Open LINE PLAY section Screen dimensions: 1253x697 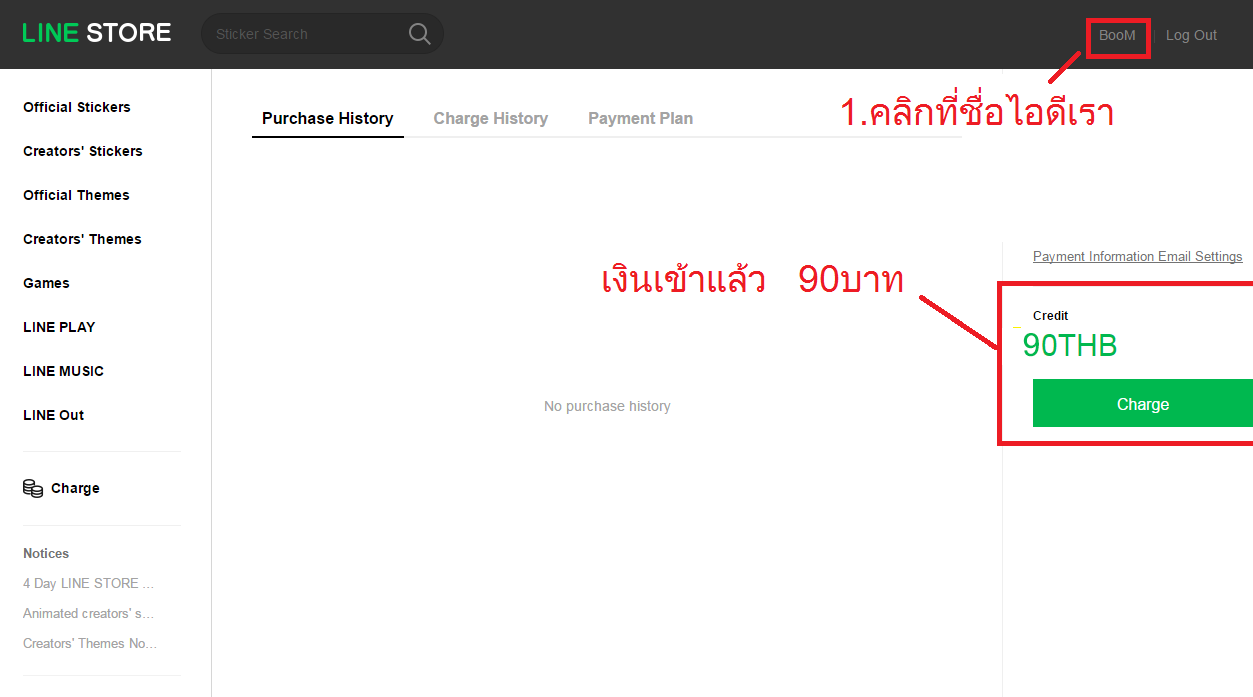[x=59, y=327]
